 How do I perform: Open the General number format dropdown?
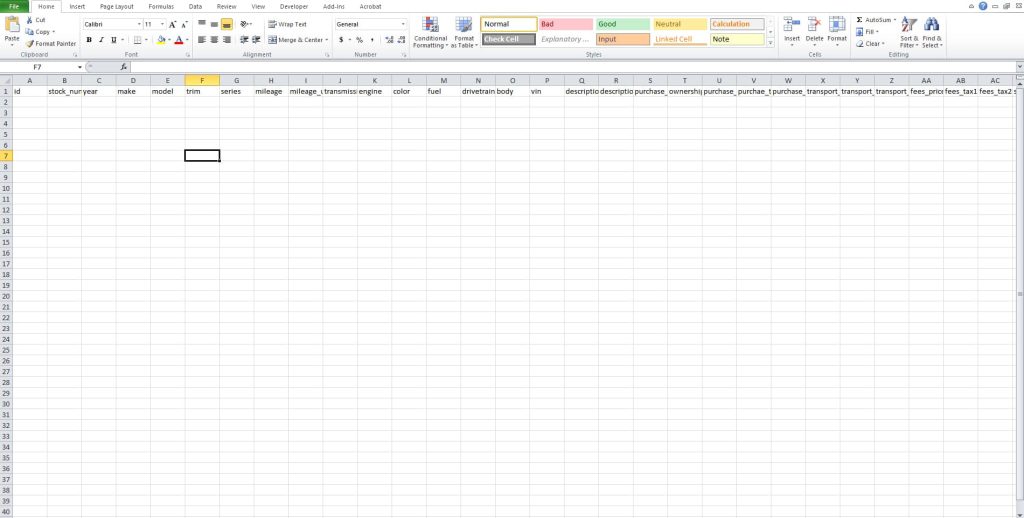point(403,24)
